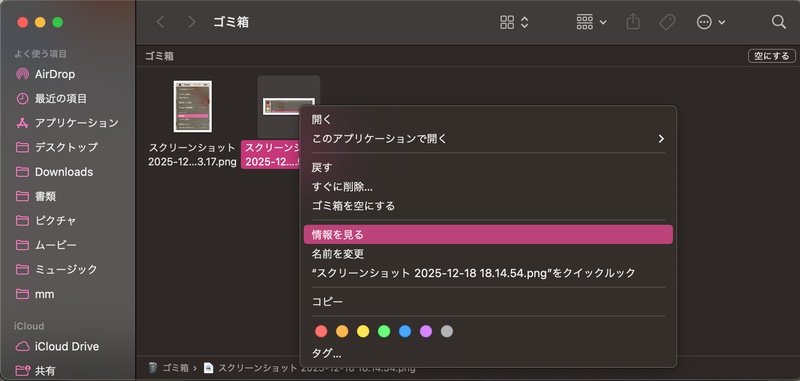Go to アプリケーション folder
The width and height of the screenshot is (800, 381).
pos(77,123)
